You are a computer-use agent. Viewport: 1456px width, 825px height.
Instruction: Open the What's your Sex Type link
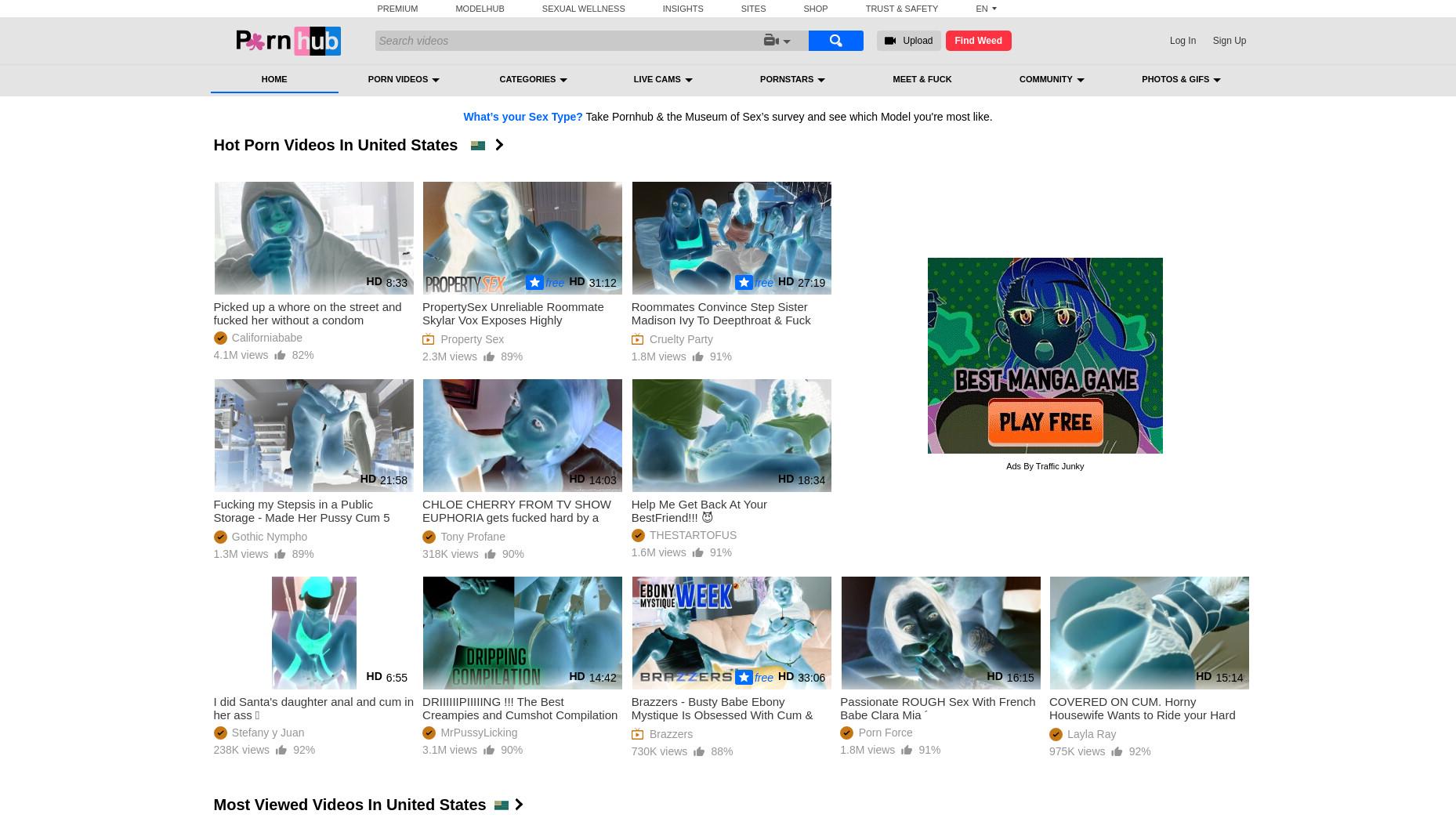(523, 117)
